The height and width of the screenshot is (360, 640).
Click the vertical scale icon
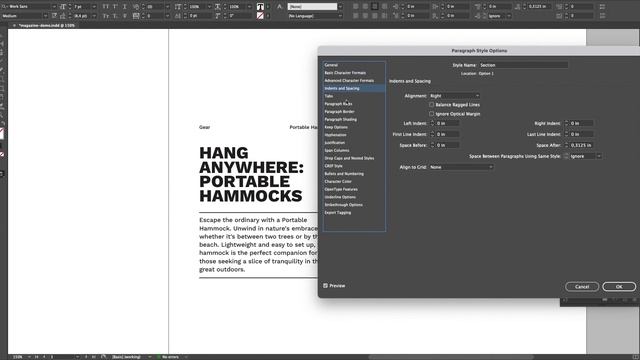pyautogui.click(x=178, y=7)
